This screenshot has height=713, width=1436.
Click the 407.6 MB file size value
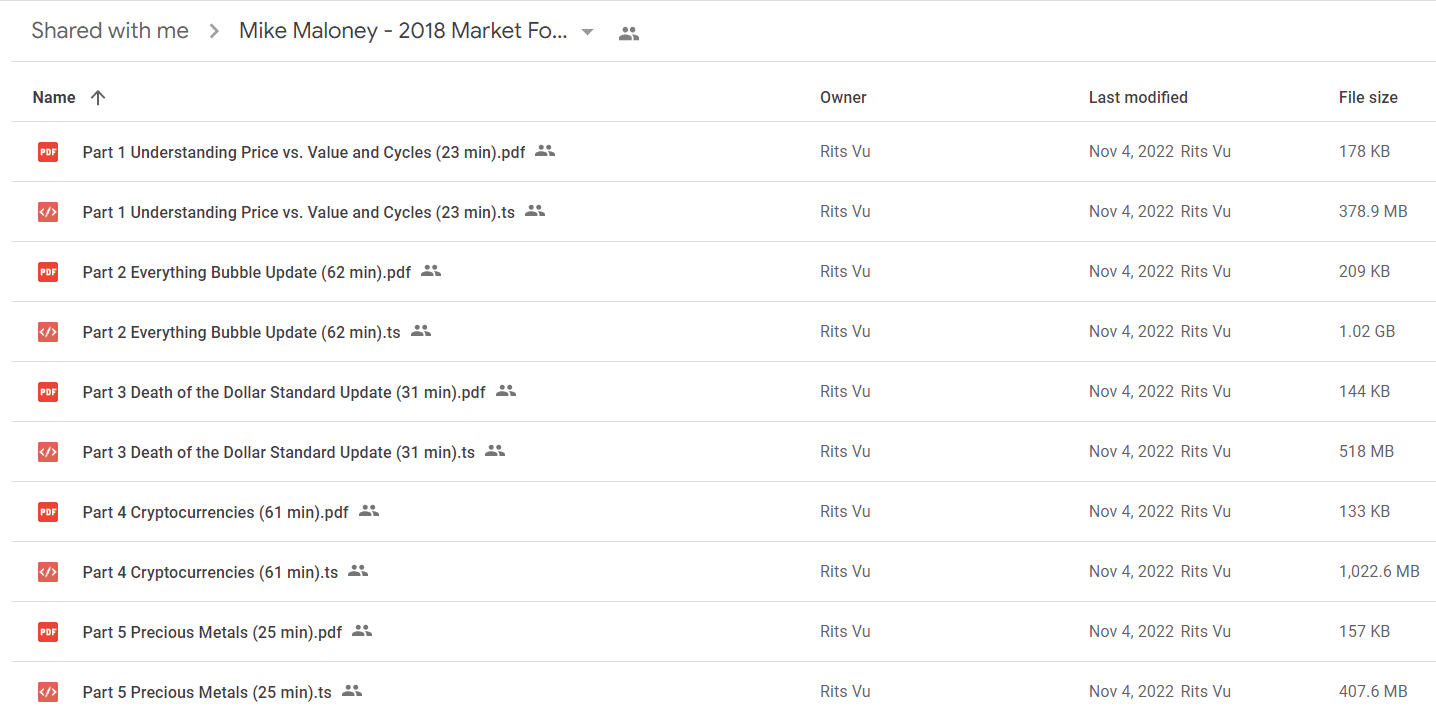[x=1373, y=692]
